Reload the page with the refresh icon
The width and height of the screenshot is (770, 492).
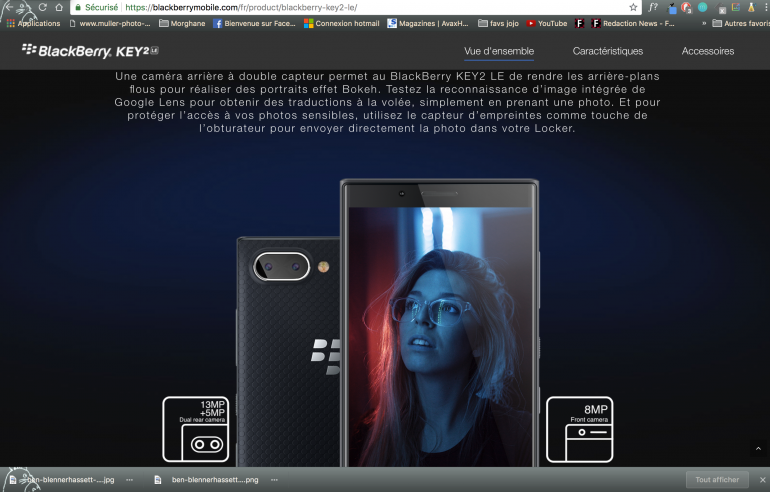(42, 7)
